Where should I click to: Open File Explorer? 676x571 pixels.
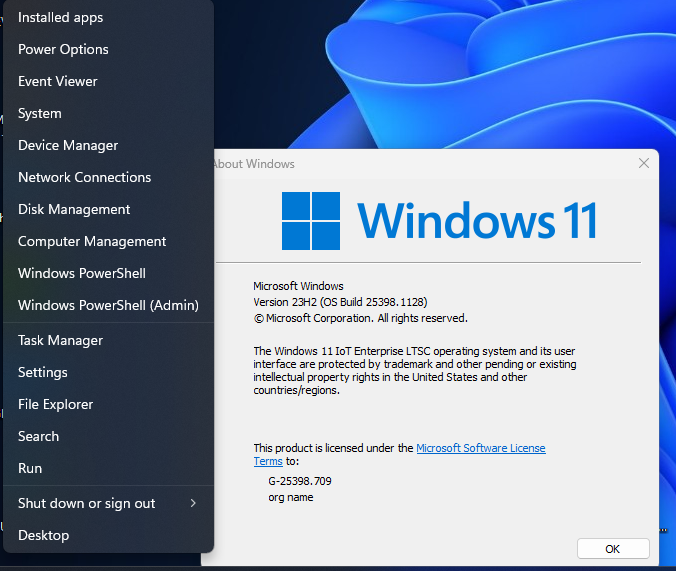pyautogui.click(x=108, y=404)
